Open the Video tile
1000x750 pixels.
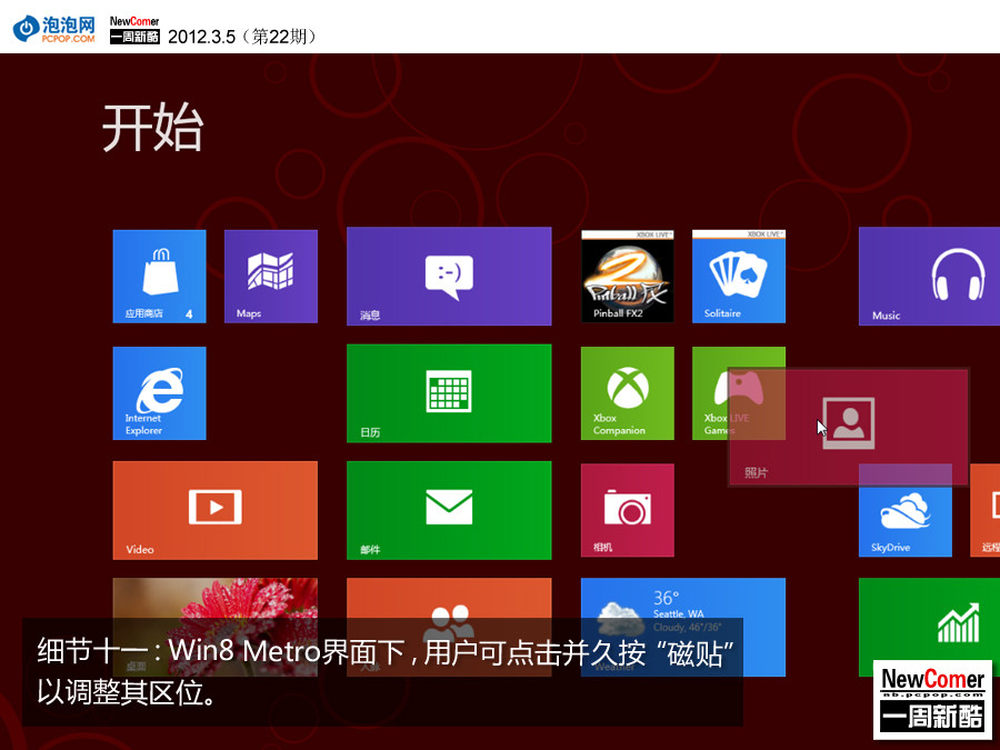click(215, 510)
